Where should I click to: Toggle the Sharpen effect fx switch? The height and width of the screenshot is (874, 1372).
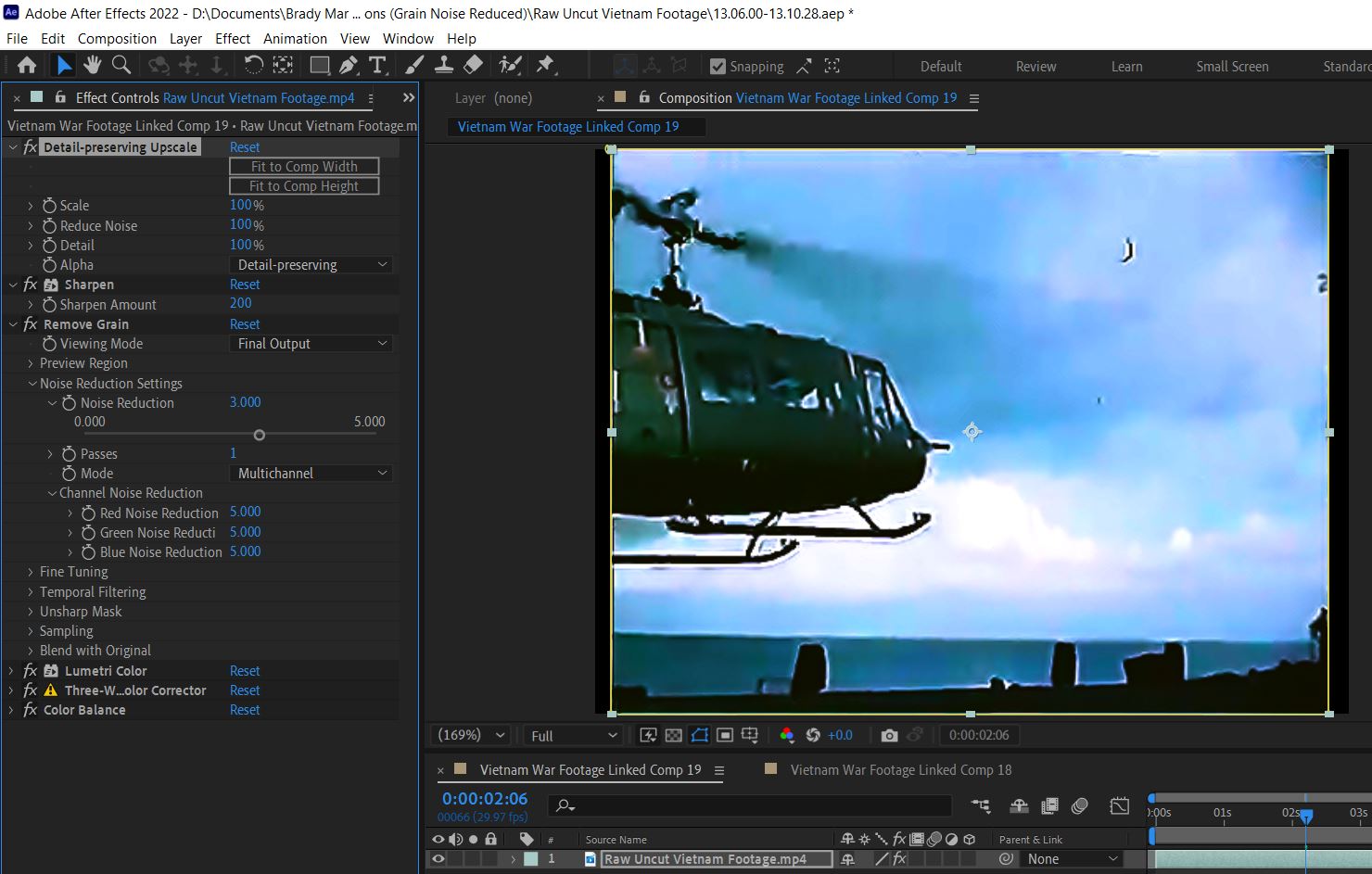pyautogui.click(x=31, y=285)
